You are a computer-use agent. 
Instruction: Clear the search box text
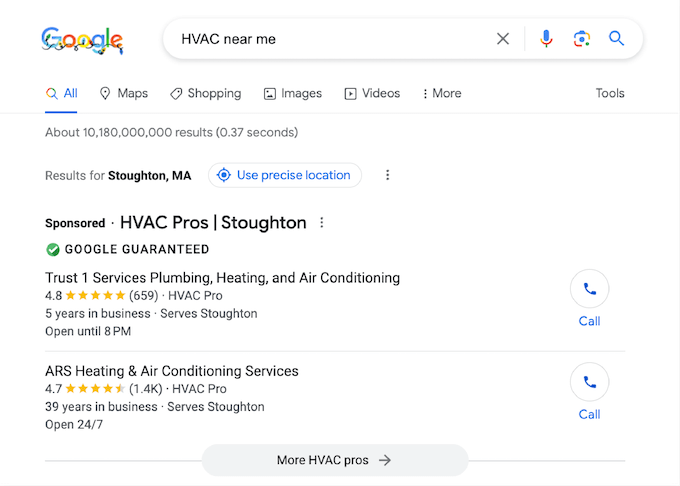(503, 39)
